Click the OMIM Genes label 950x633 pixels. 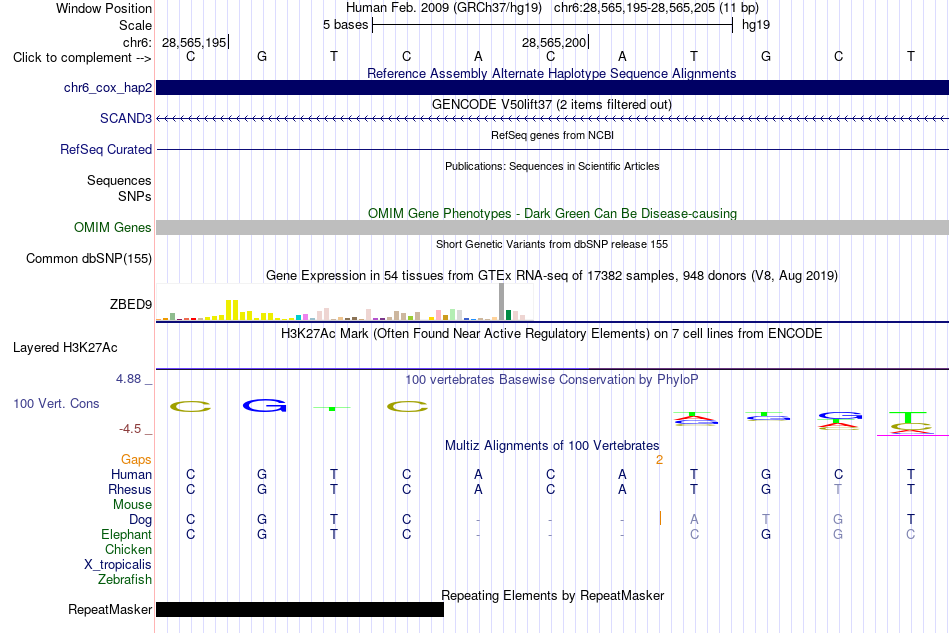pyautogui.click(x=112, y=228)
